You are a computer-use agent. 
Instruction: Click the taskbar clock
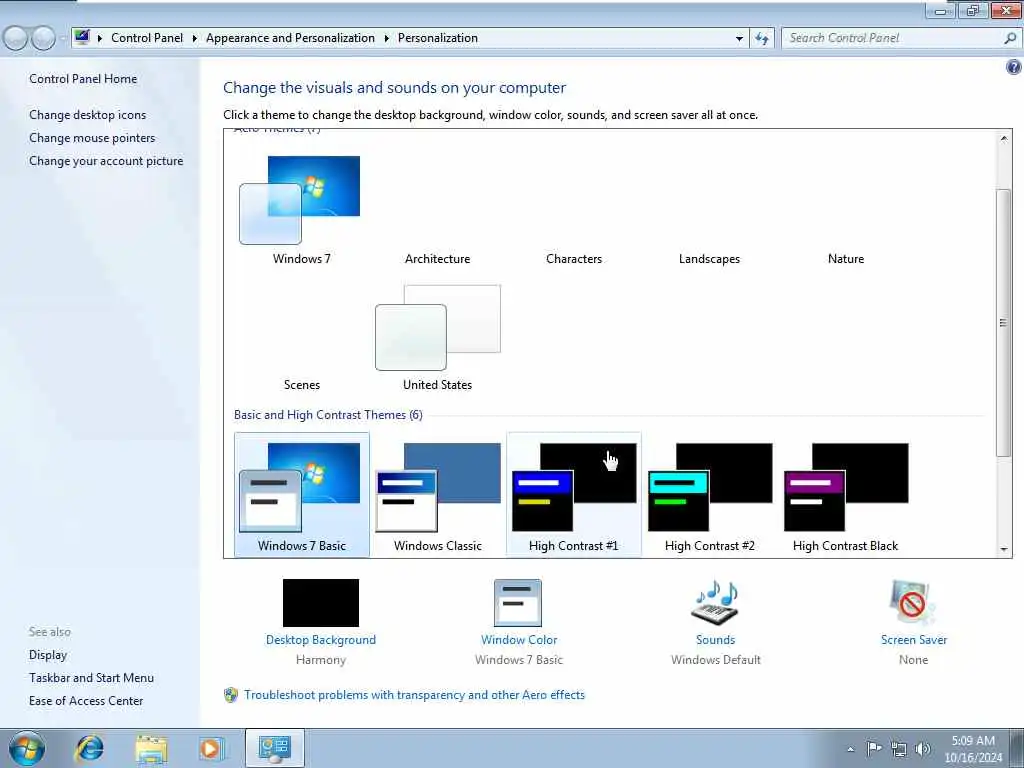(x=973, y=749)
